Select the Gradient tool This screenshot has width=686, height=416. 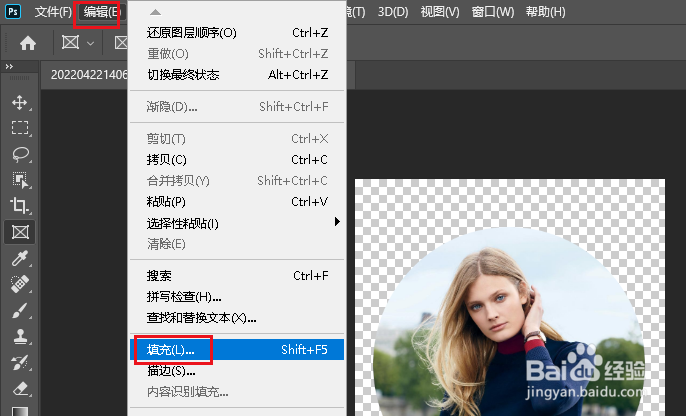click(20, 411)
